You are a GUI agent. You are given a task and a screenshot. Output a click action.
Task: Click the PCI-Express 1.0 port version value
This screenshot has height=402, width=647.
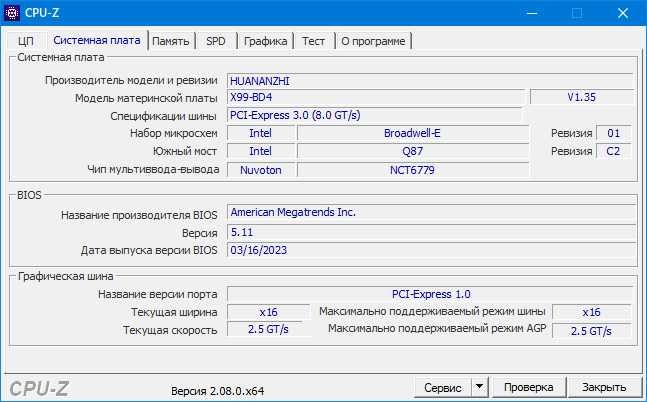[x=430, y=294]
